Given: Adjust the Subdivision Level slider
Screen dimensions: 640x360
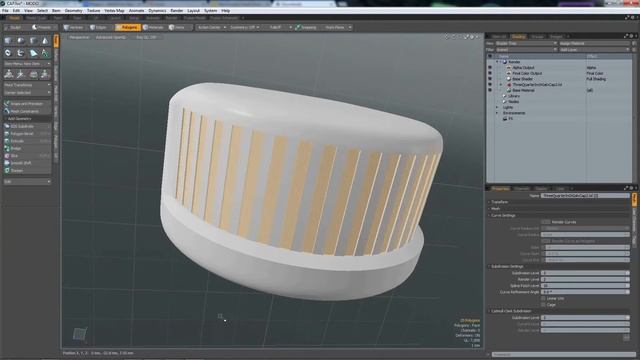Looking at the screenshot, I should click(x=585, y=273).
